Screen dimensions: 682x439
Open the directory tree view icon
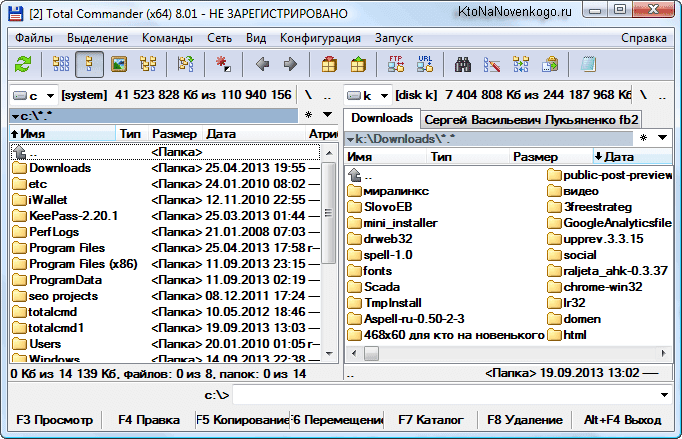(x=148, y=64)
